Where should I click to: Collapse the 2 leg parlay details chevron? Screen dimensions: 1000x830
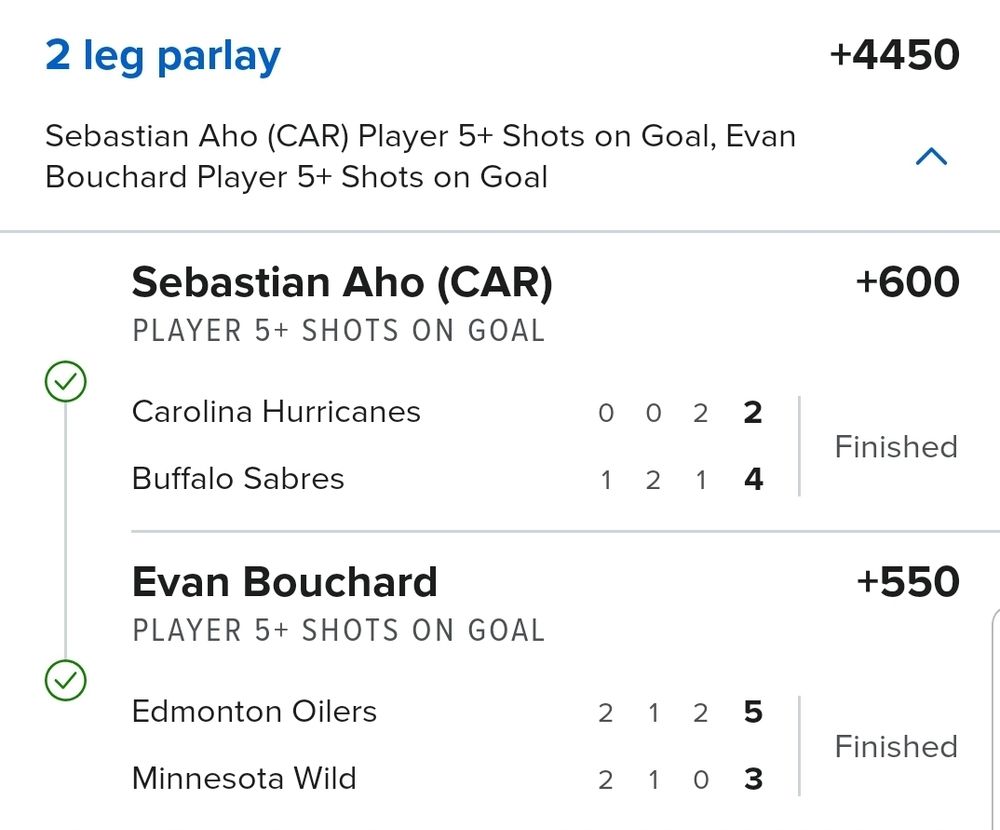931,157
